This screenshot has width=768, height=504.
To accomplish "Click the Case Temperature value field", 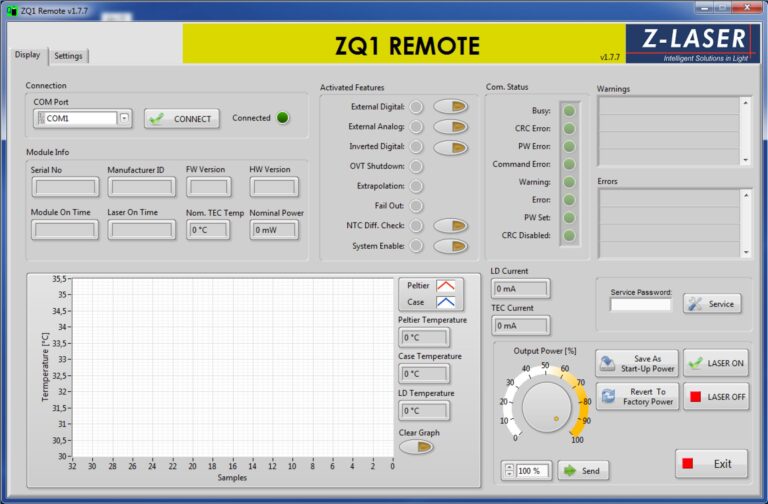I will [424, 374].
